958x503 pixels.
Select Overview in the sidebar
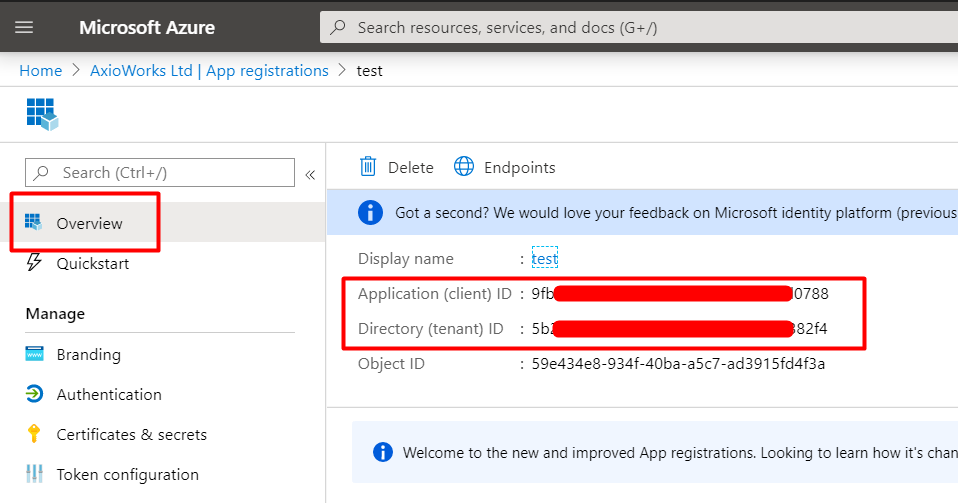point(162,222)
